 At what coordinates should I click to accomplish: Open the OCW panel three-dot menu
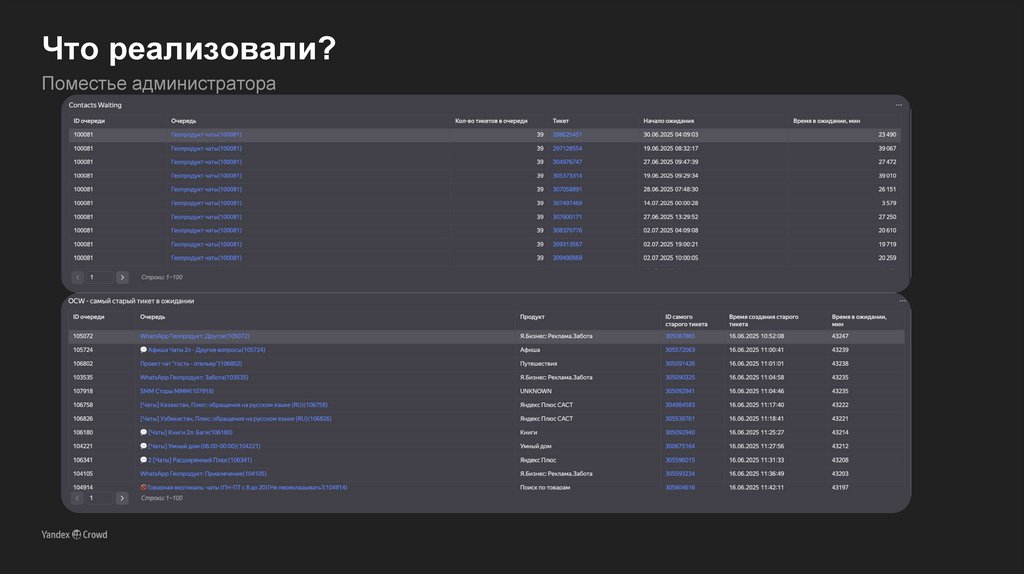click(902, 301)
